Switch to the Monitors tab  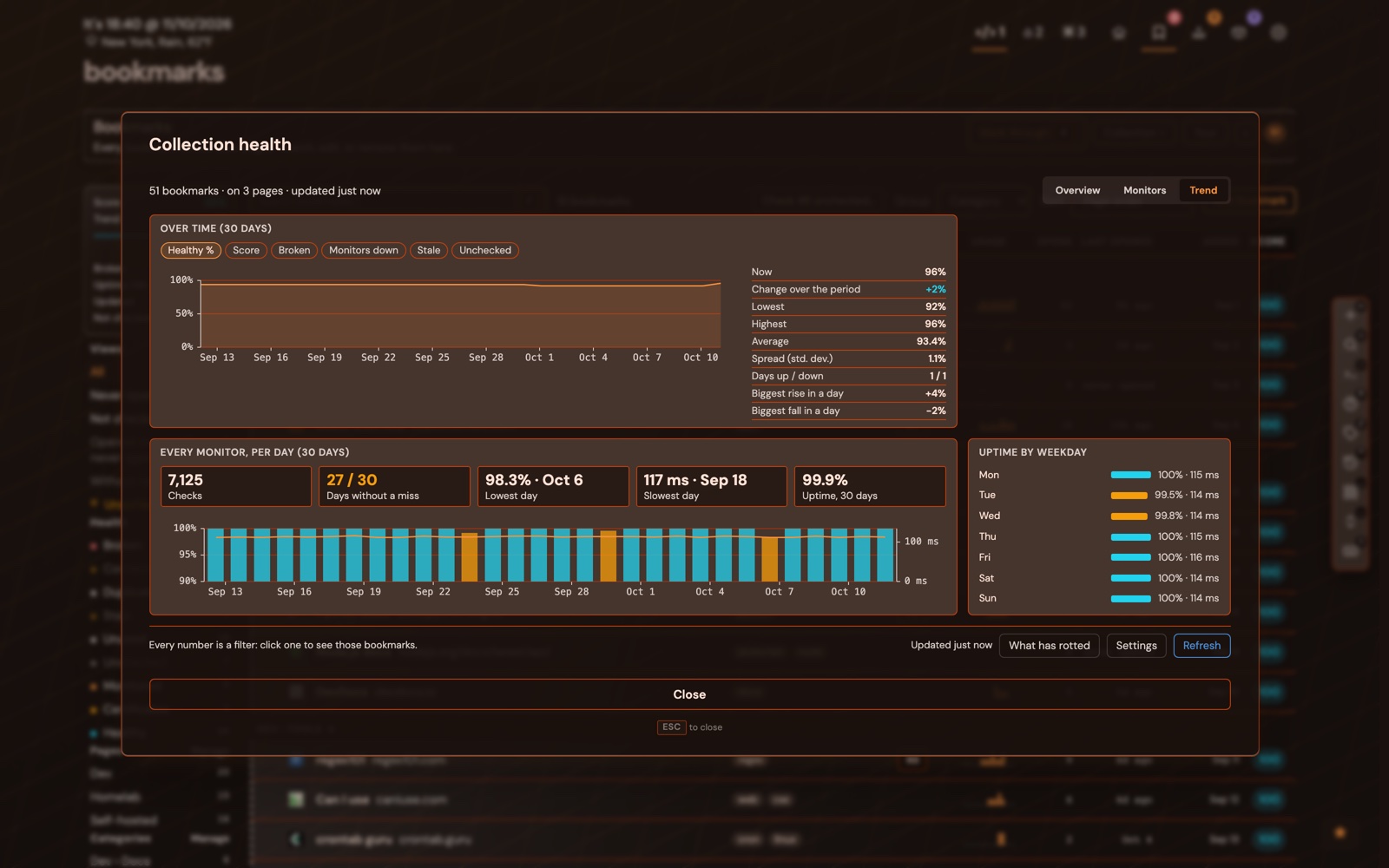pos(1144,190)
